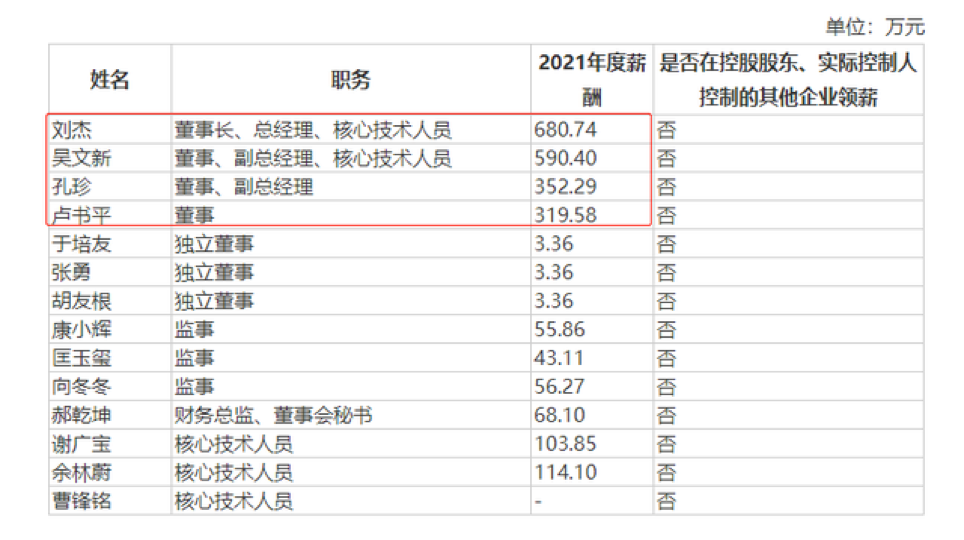The image size is (964, 540).
Task: Click 曹锋铭's salary dash
Action: click(x=539, y=501)
